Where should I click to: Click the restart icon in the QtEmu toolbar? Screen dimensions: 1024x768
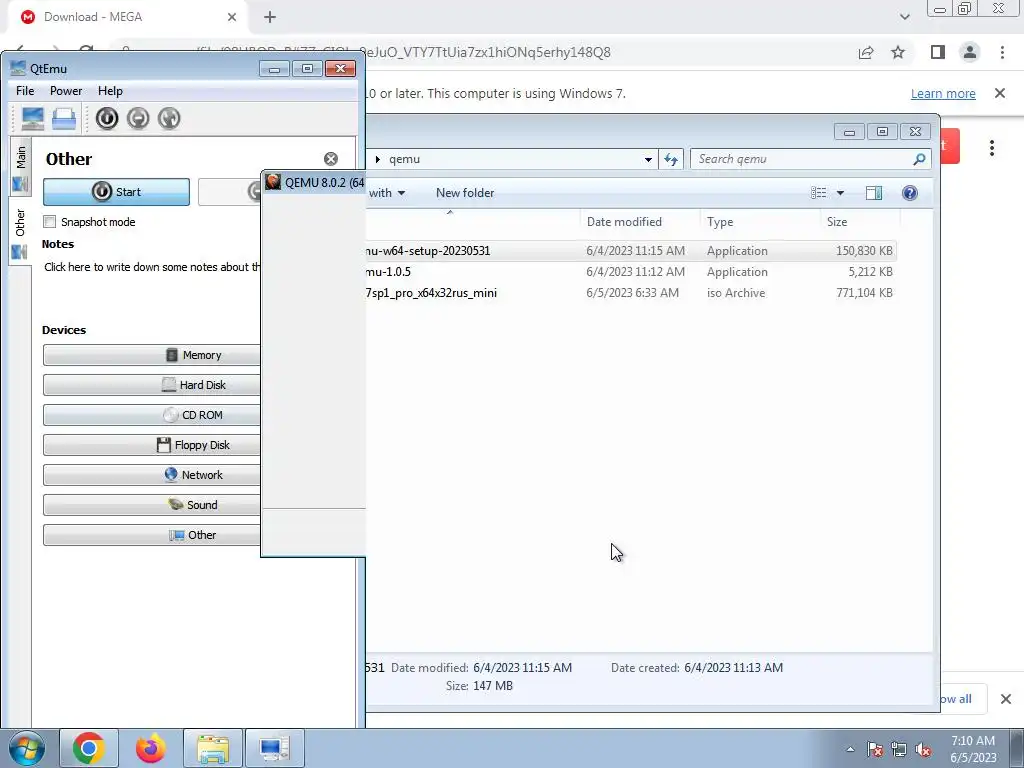click(168, 118)
